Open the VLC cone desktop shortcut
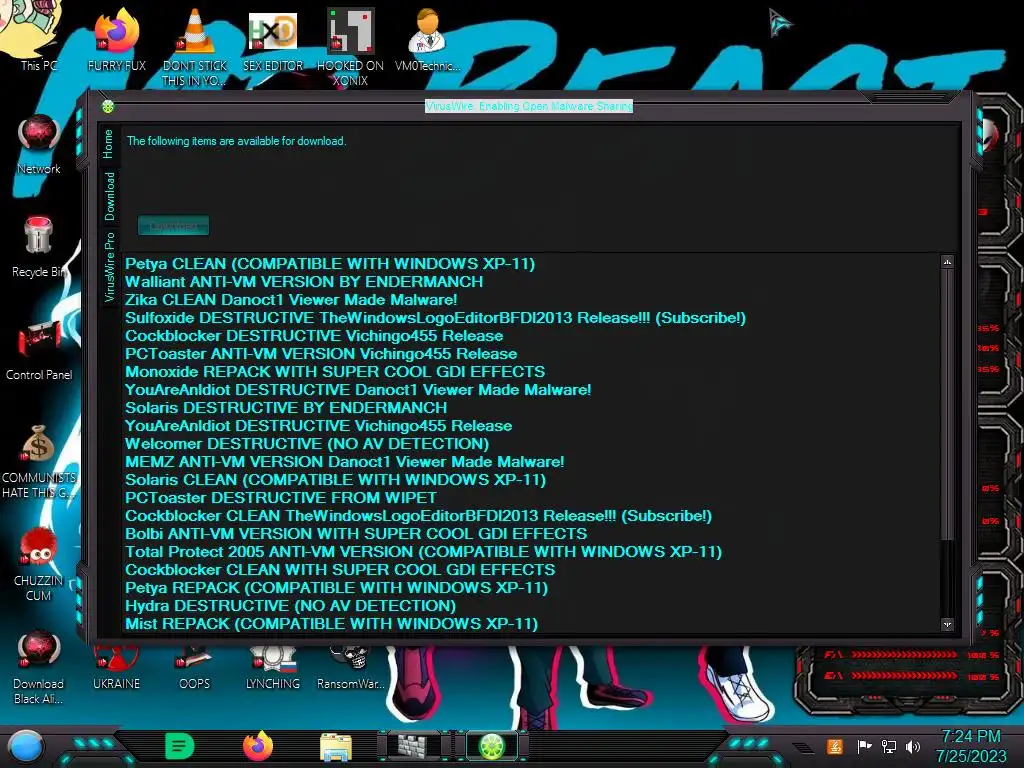Image resolution: width=1024 pixels, height=768 pixels. [195, 46]
